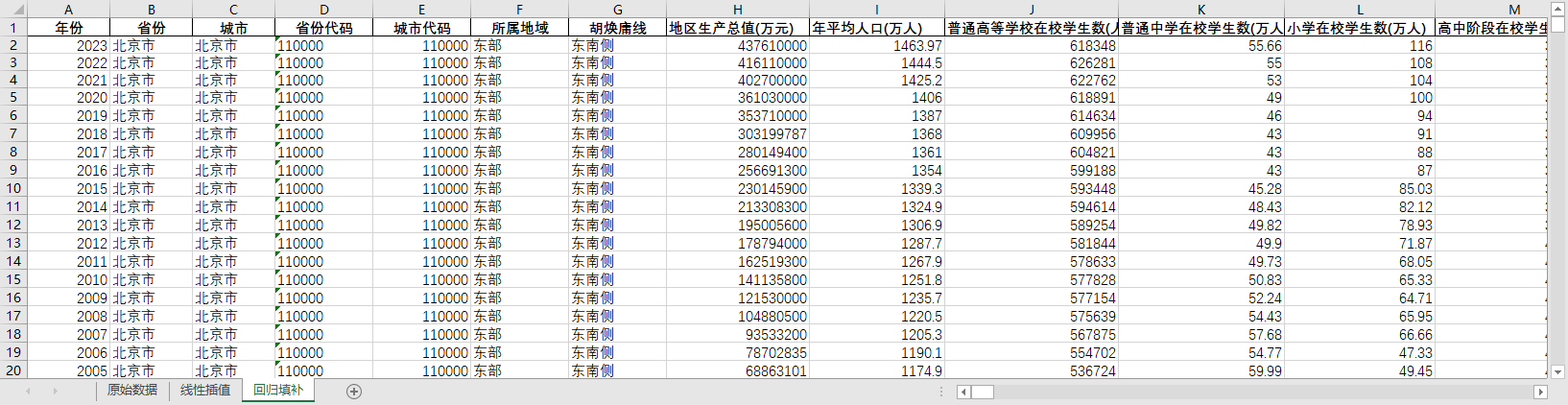Select column F header
Screen dimensions: 1568x405
(x=519, y=9)
